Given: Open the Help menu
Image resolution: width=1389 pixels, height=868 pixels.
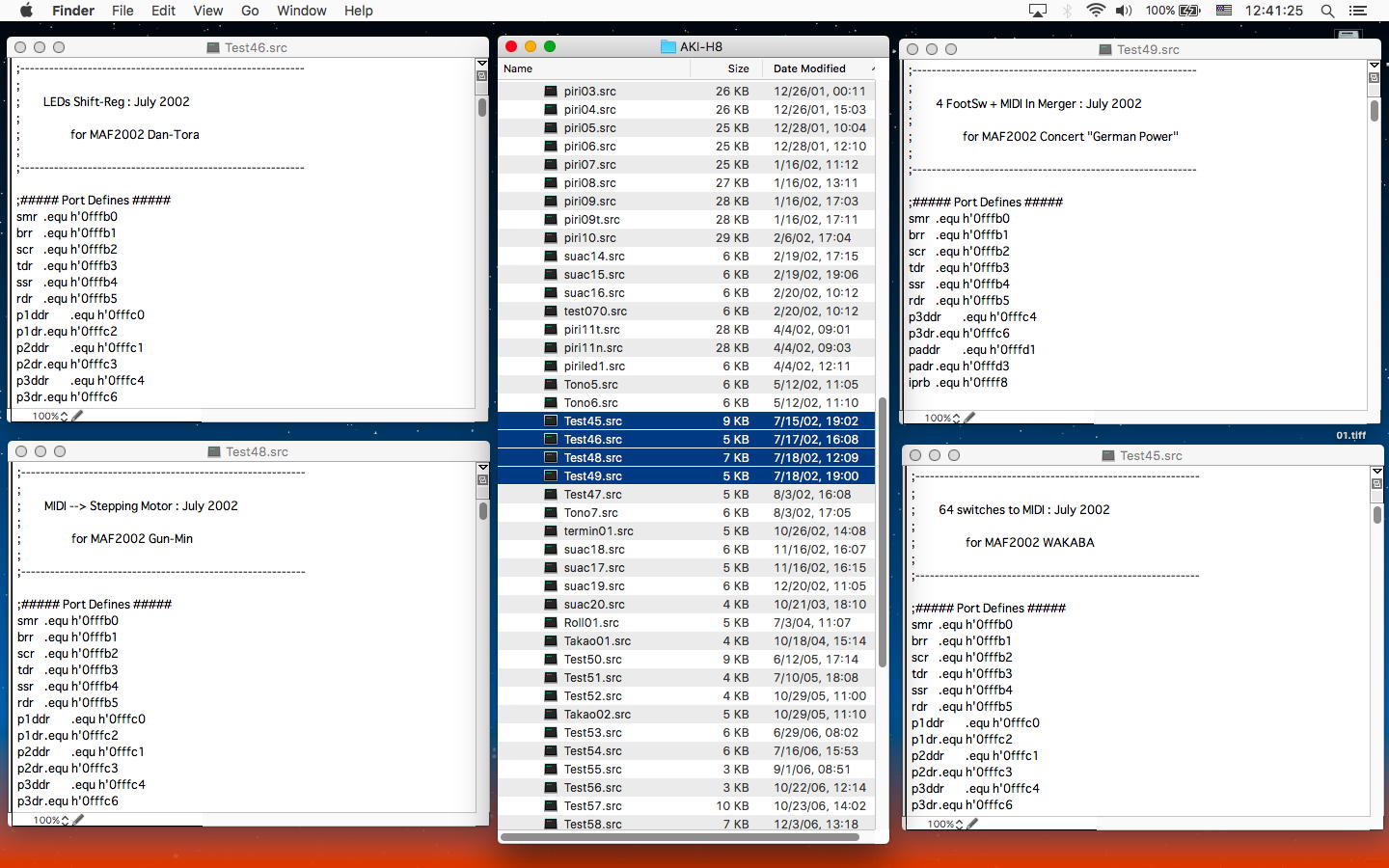Looking at the screenshot, I should click(x=359, y=11).
